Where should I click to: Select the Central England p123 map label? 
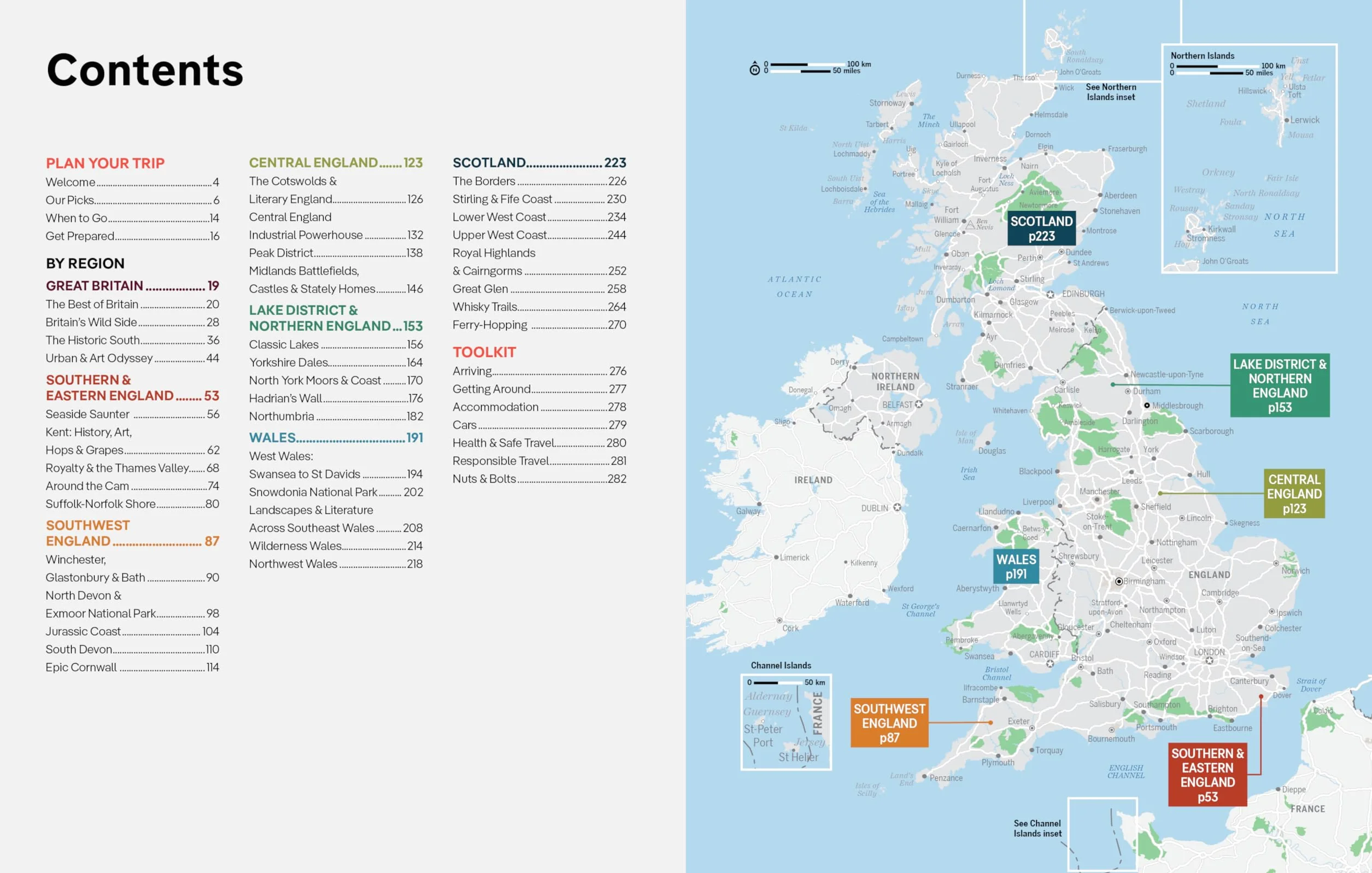pos(1294,494)
